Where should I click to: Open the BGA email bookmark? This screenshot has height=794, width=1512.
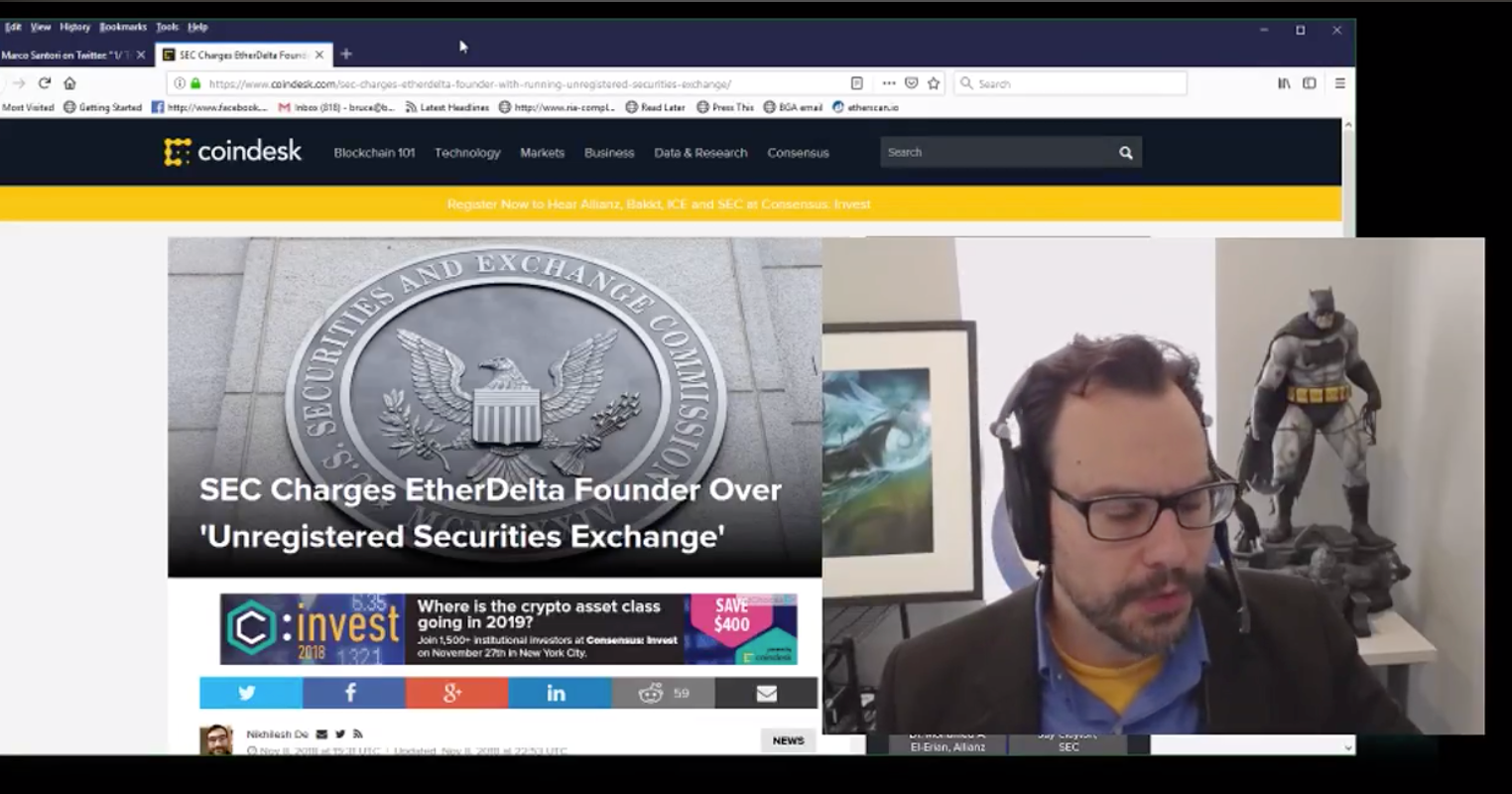click(x=793, y=107)
